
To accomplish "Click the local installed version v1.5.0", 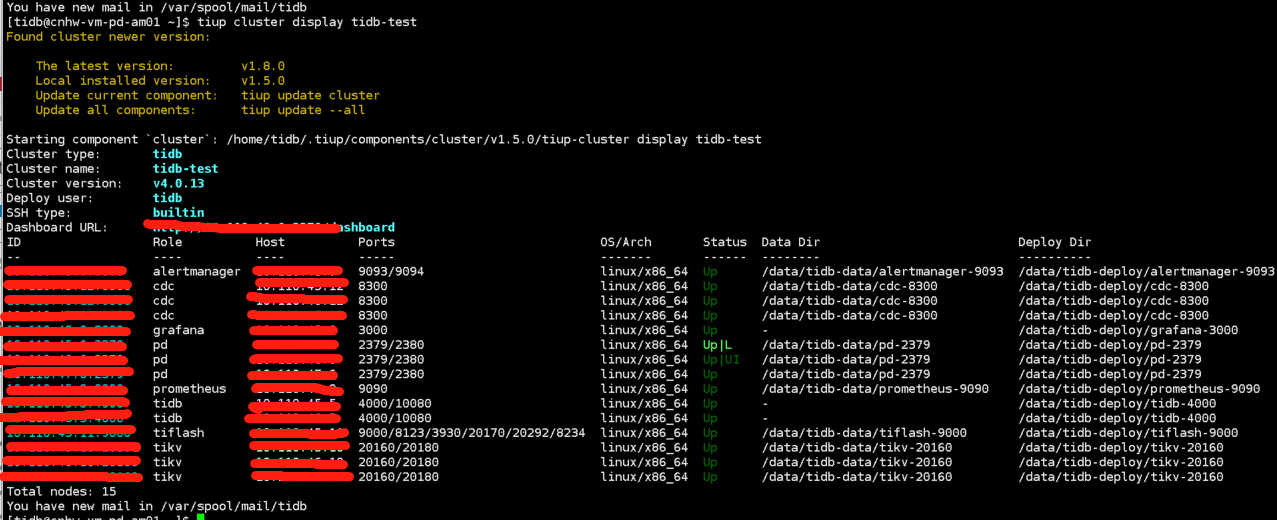I will [x=262, y=81].
